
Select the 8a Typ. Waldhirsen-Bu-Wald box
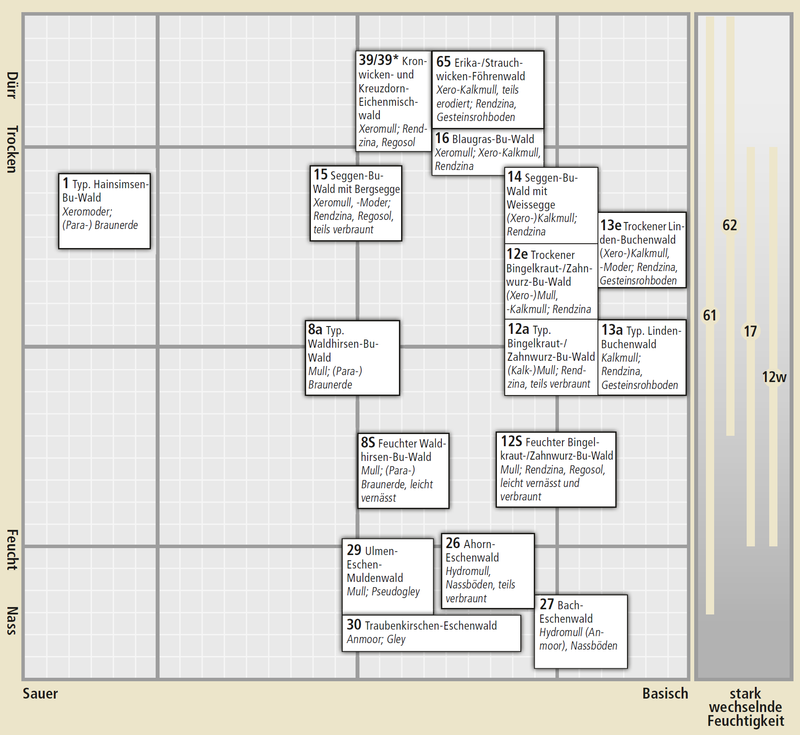351,357
